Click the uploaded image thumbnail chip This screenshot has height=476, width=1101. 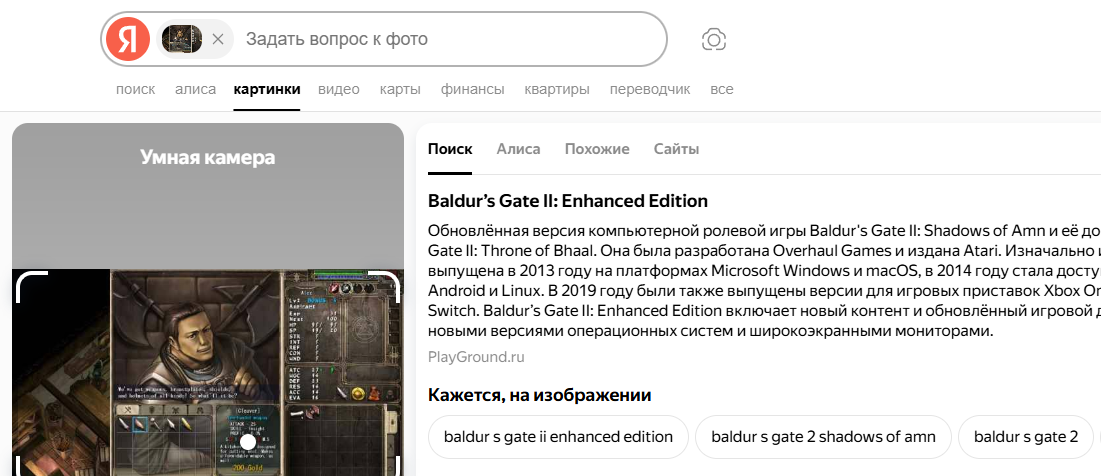tap(182, 39)
